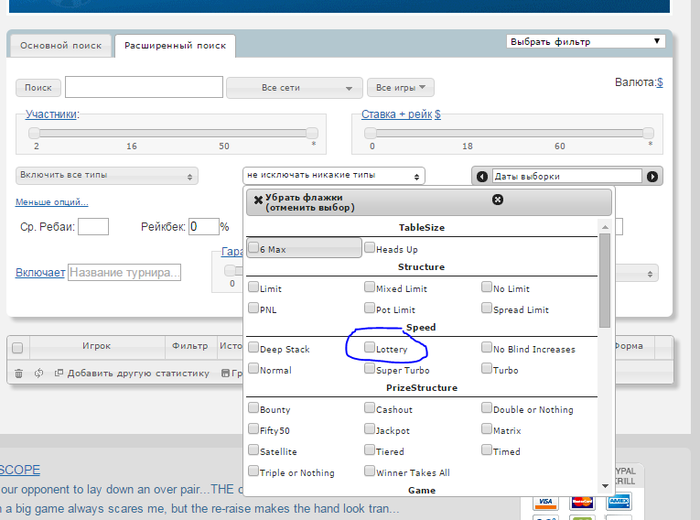Check the 6 Max checkbox
The width and height of the screenshot is (700, 520).
point(254,247)
